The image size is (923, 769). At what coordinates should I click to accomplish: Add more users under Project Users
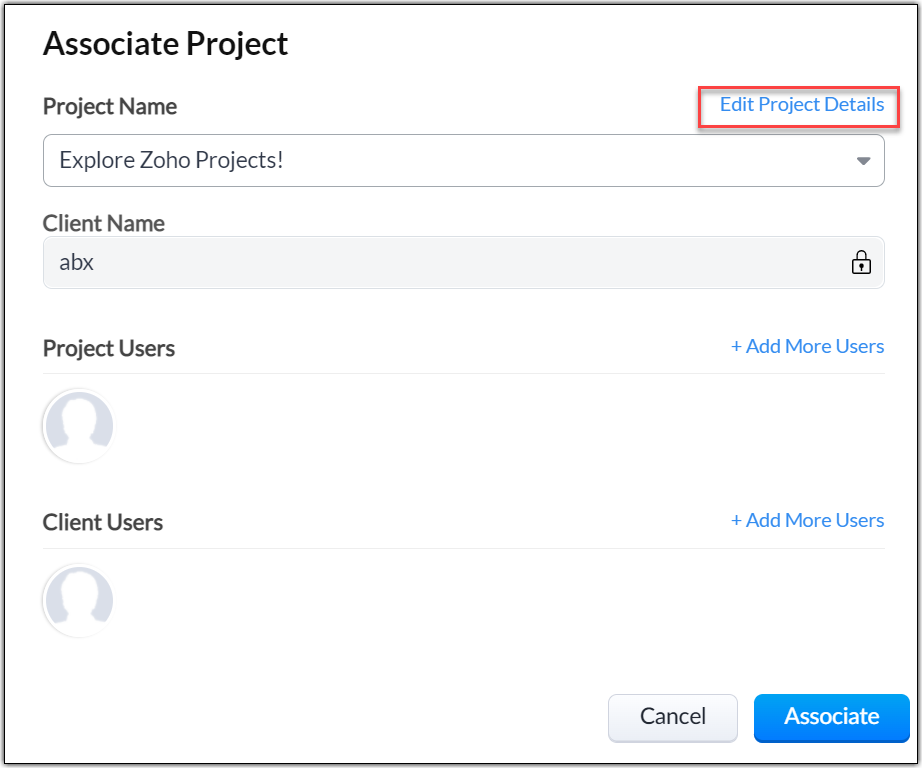click(814, 347)
